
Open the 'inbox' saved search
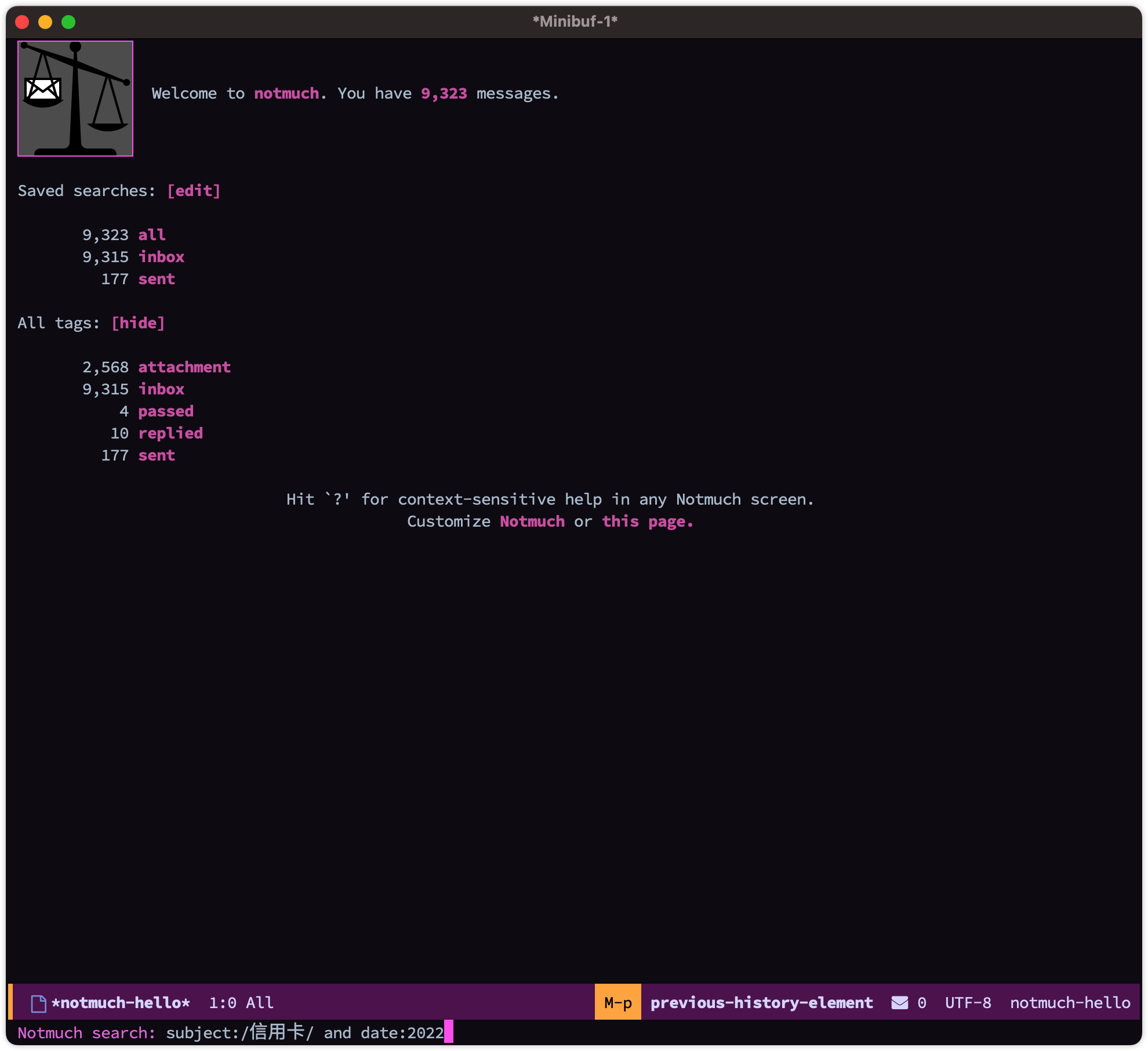pyautogui.click(x=161, y=257)
